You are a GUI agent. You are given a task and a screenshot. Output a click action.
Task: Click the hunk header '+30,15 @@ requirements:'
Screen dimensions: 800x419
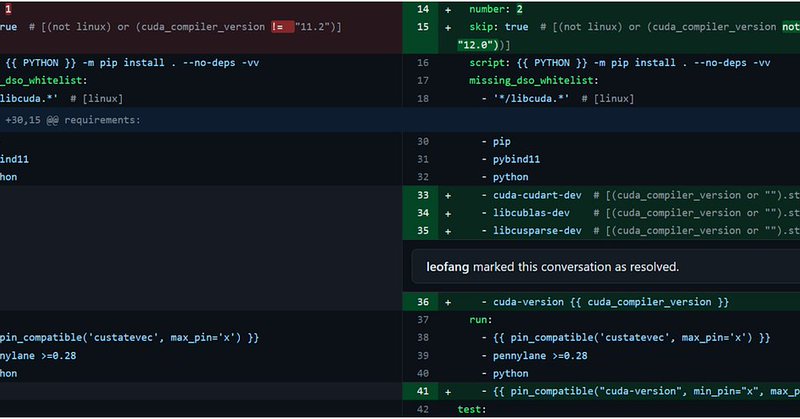click(72, 120)
